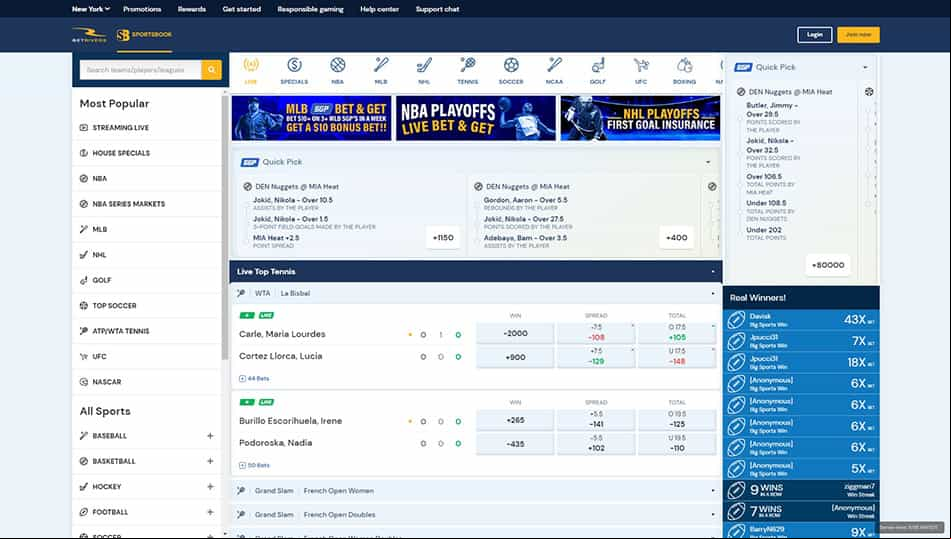Click the Sportsbook SB logo tab
The height and width of the screenshot is (539, 951).
tap(144, 35)
